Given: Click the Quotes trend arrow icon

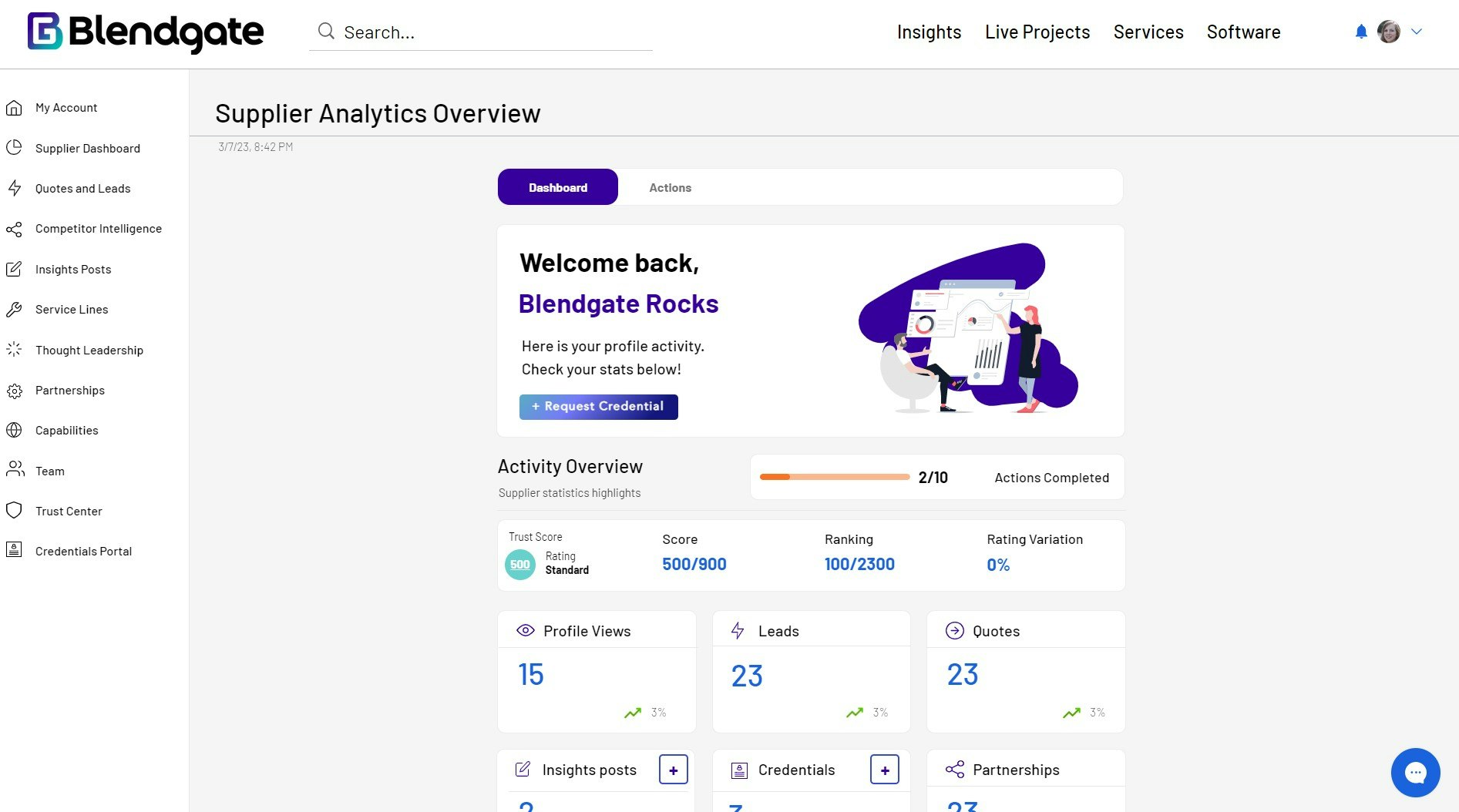Looking at the screenshot, I should pos(1071,713).
